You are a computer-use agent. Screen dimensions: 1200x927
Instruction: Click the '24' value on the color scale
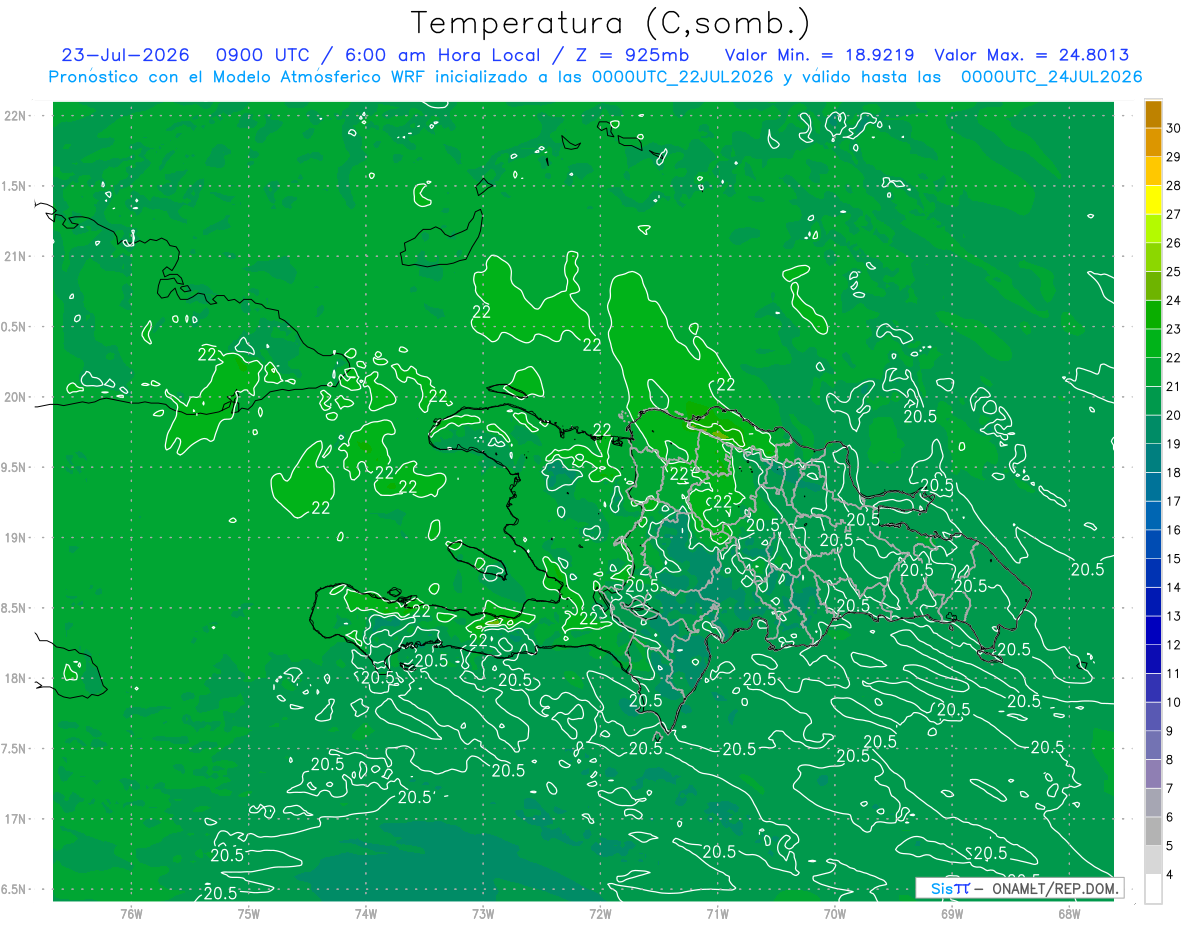(x=1174, y=300)
